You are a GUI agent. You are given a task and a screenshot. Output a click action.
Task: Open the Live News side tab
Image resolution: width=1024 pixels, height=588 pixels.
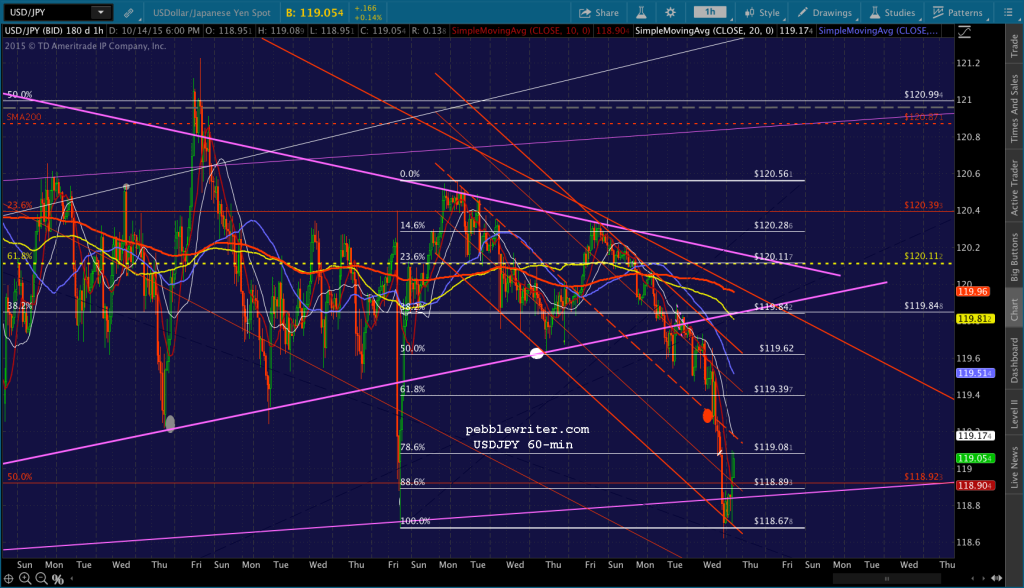pos(1014,466)
